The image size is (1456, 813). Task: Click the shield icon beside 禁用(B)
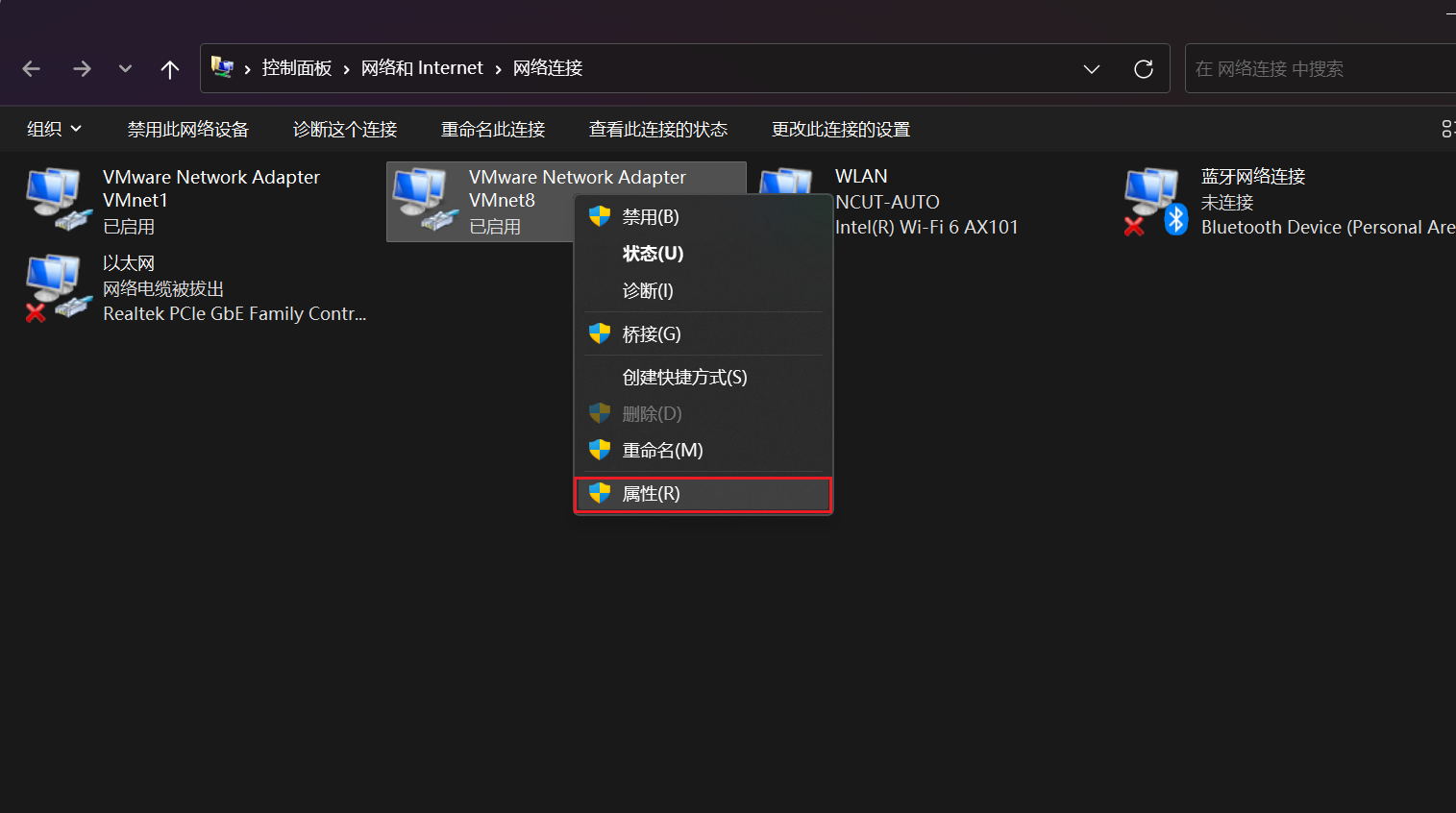pyautogui.click(x=600, y=216)
